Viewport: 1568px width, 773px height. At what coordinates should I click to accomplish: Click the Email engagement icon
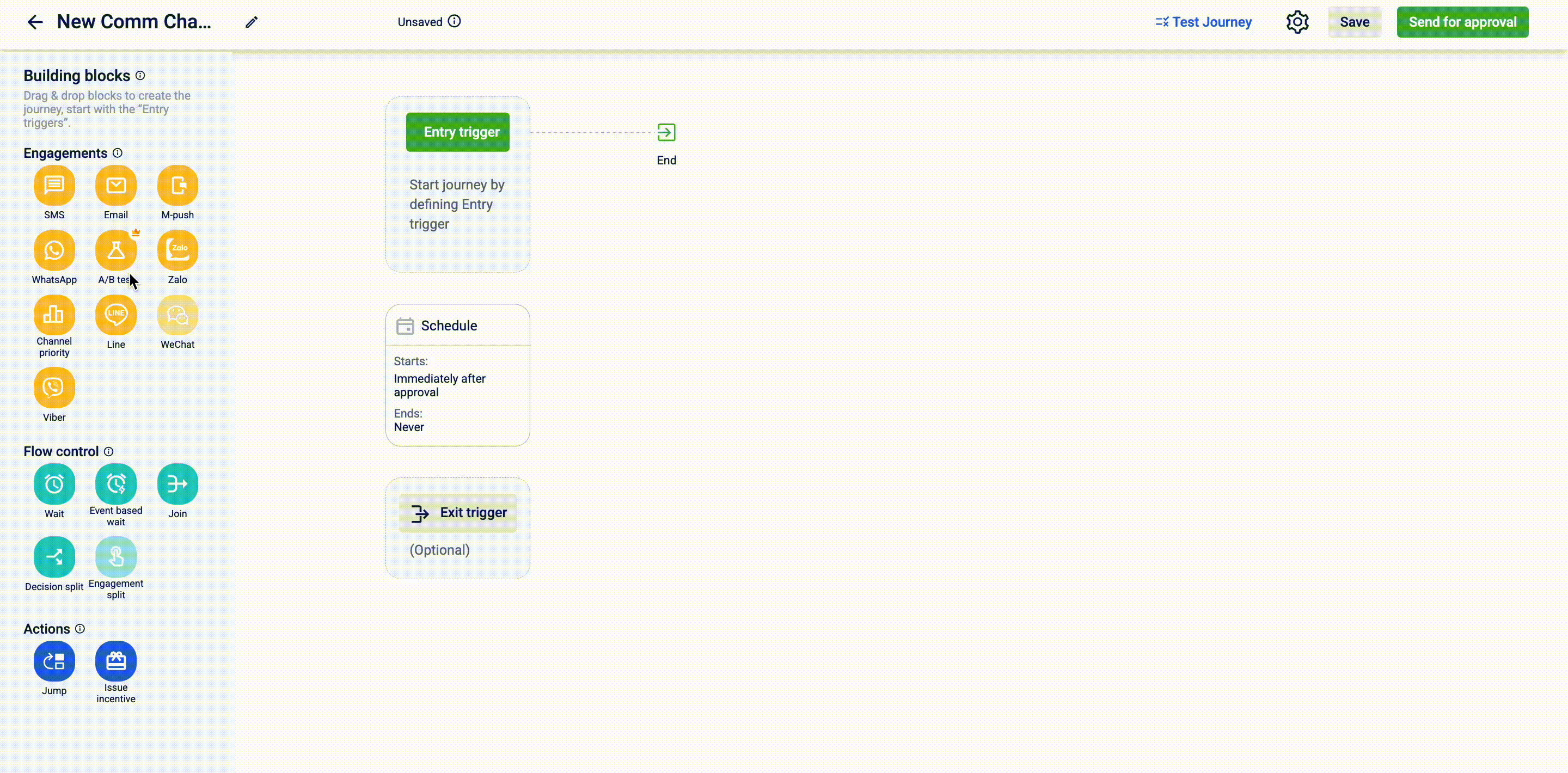pos(115,186)
